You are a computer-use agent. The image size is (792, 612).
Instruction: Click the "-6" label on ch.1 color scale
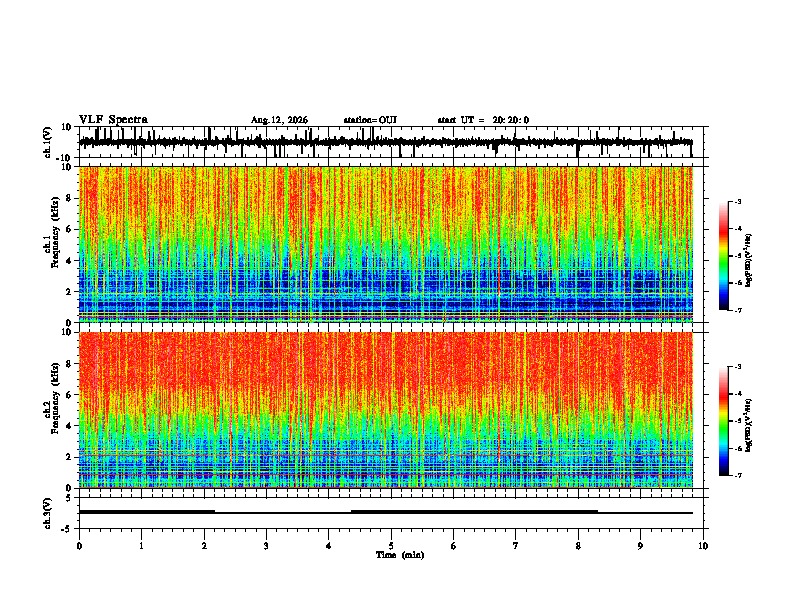click(x=737, y=283)
